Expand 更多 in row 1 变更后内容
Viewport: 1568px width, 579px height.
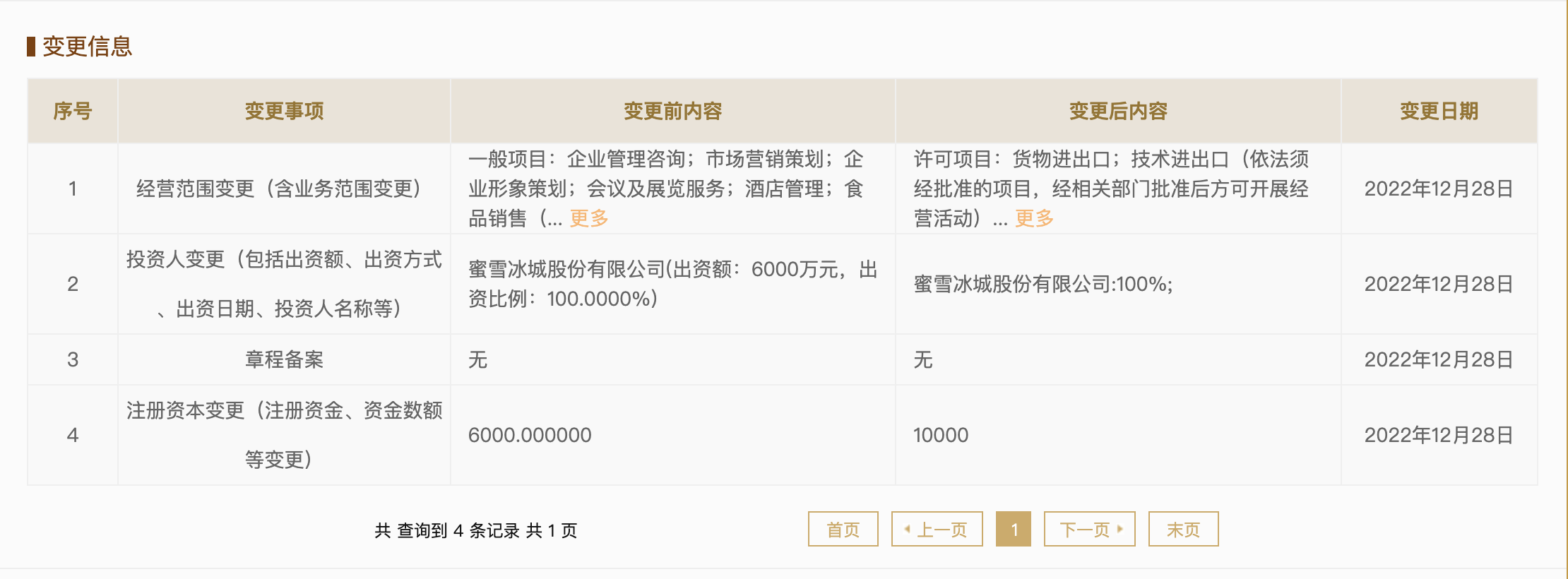click(x=1034, y=218)
